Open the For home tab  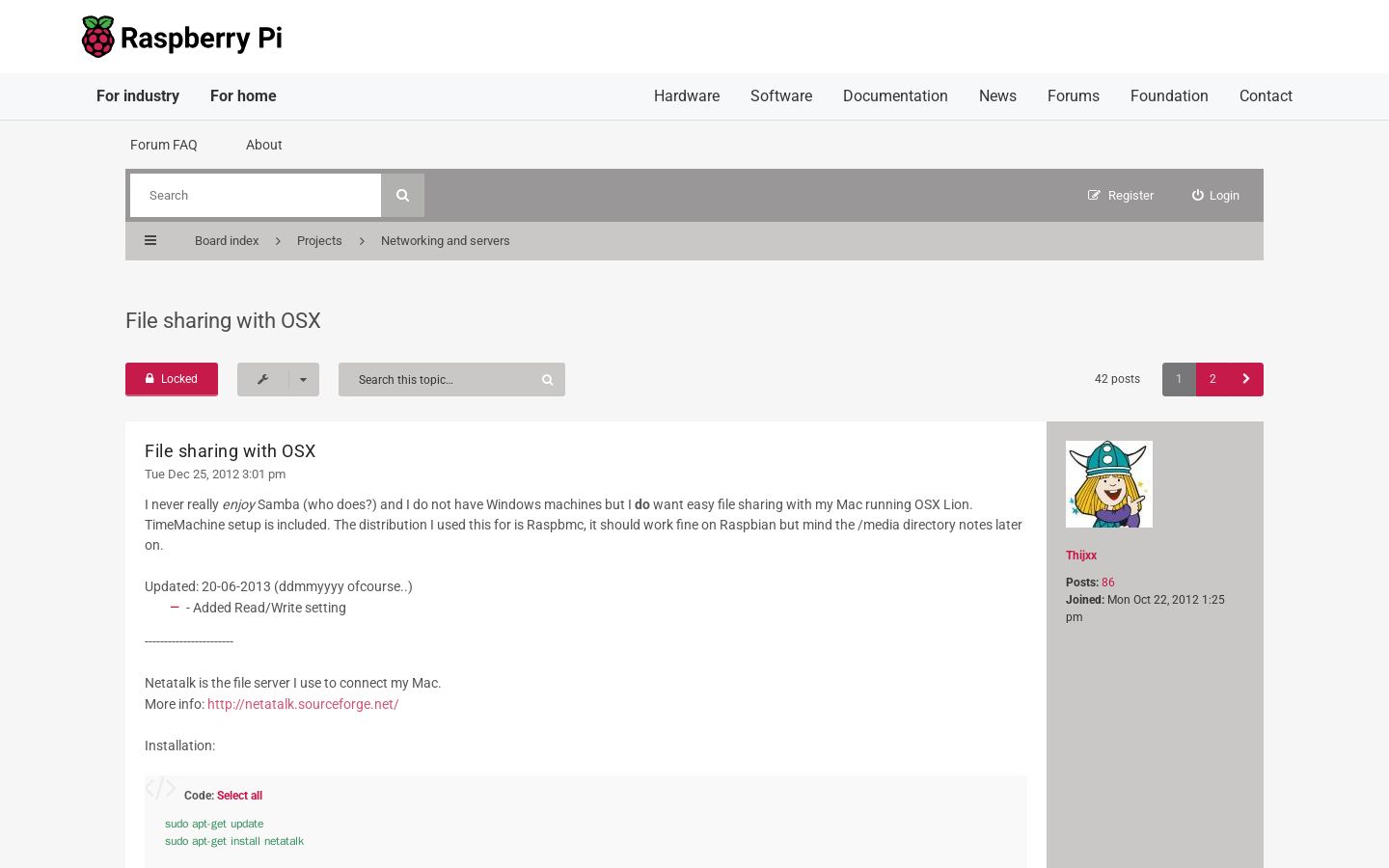pos(243,96)
